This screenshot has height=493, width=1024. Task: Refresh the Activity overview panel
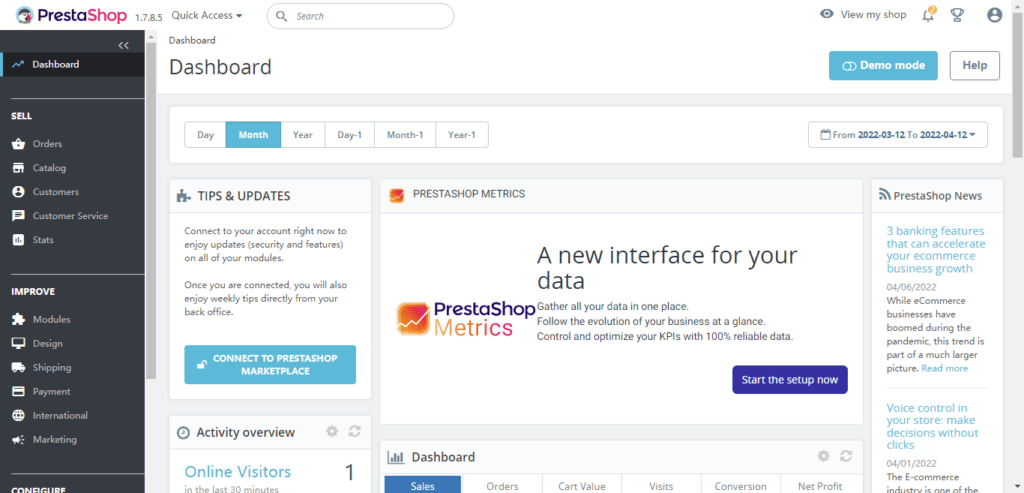coord(354,431)
